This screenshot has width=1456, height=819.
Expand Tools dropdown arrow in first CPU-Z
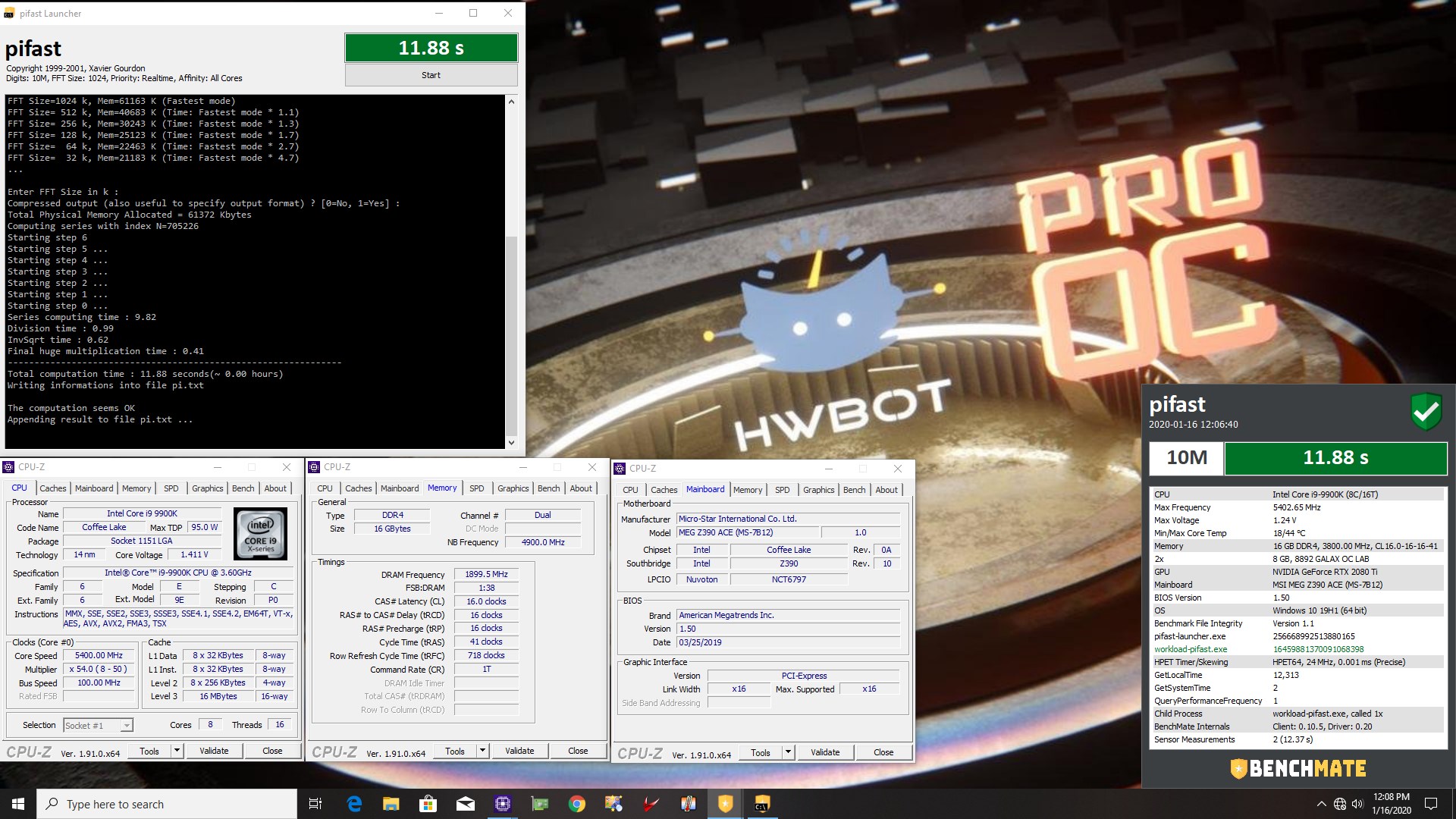tap(177, 751)
